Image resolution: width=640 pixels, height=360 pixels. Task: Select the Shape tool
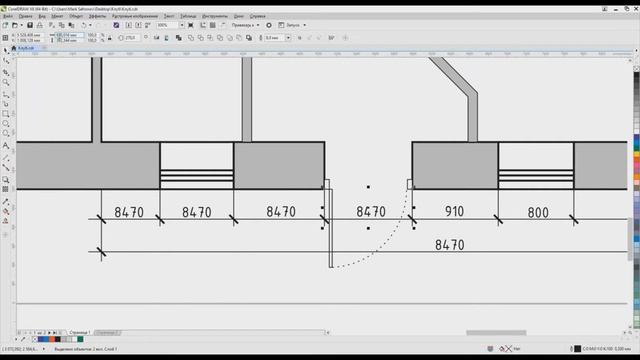click(x=6, y=61)
